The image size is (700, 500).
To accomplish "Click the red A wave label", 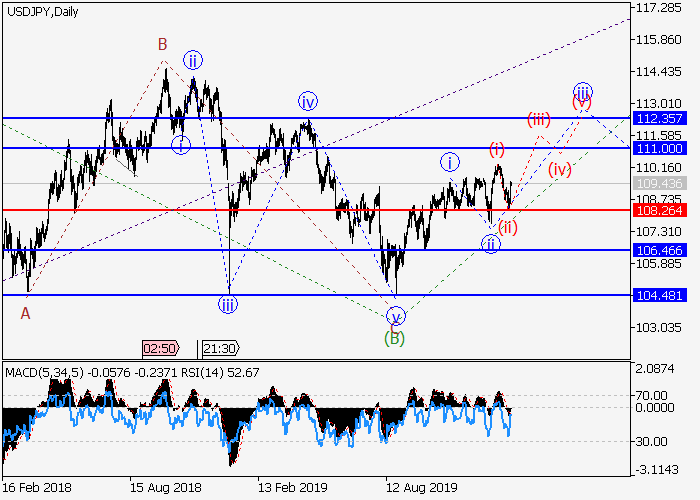I will pyautogui.click(x=25, y=312).
